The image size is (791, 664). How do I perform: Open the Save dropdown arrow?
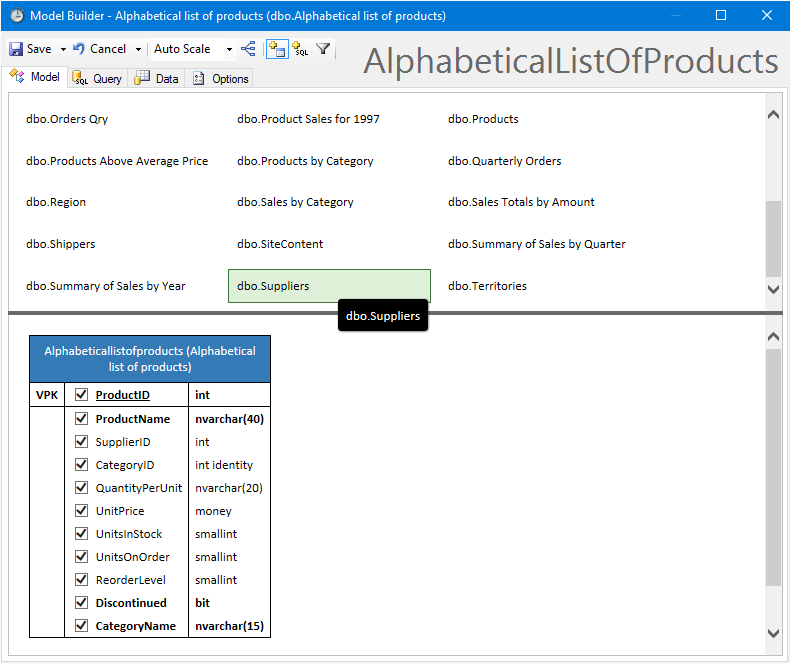click(63, 49)
